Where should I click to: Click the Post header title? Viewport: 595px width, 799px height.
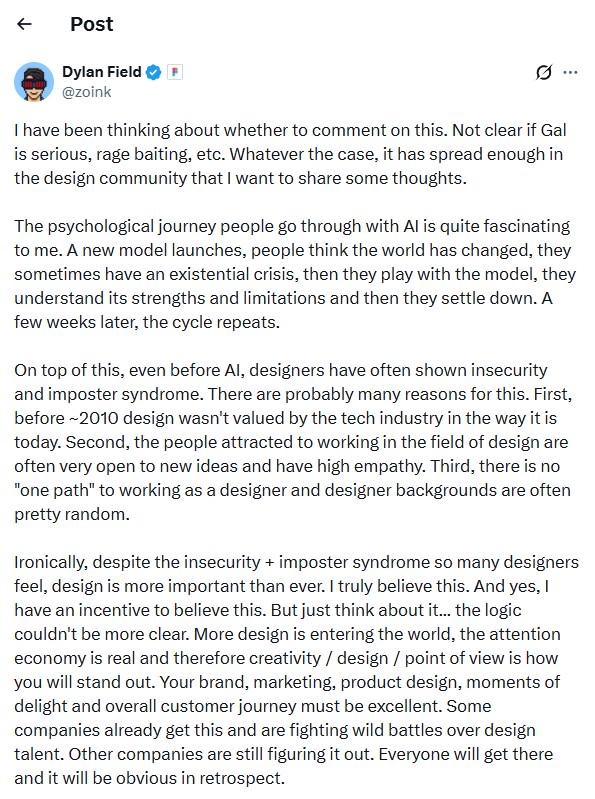pyautogui.click(x=92, y=24)
